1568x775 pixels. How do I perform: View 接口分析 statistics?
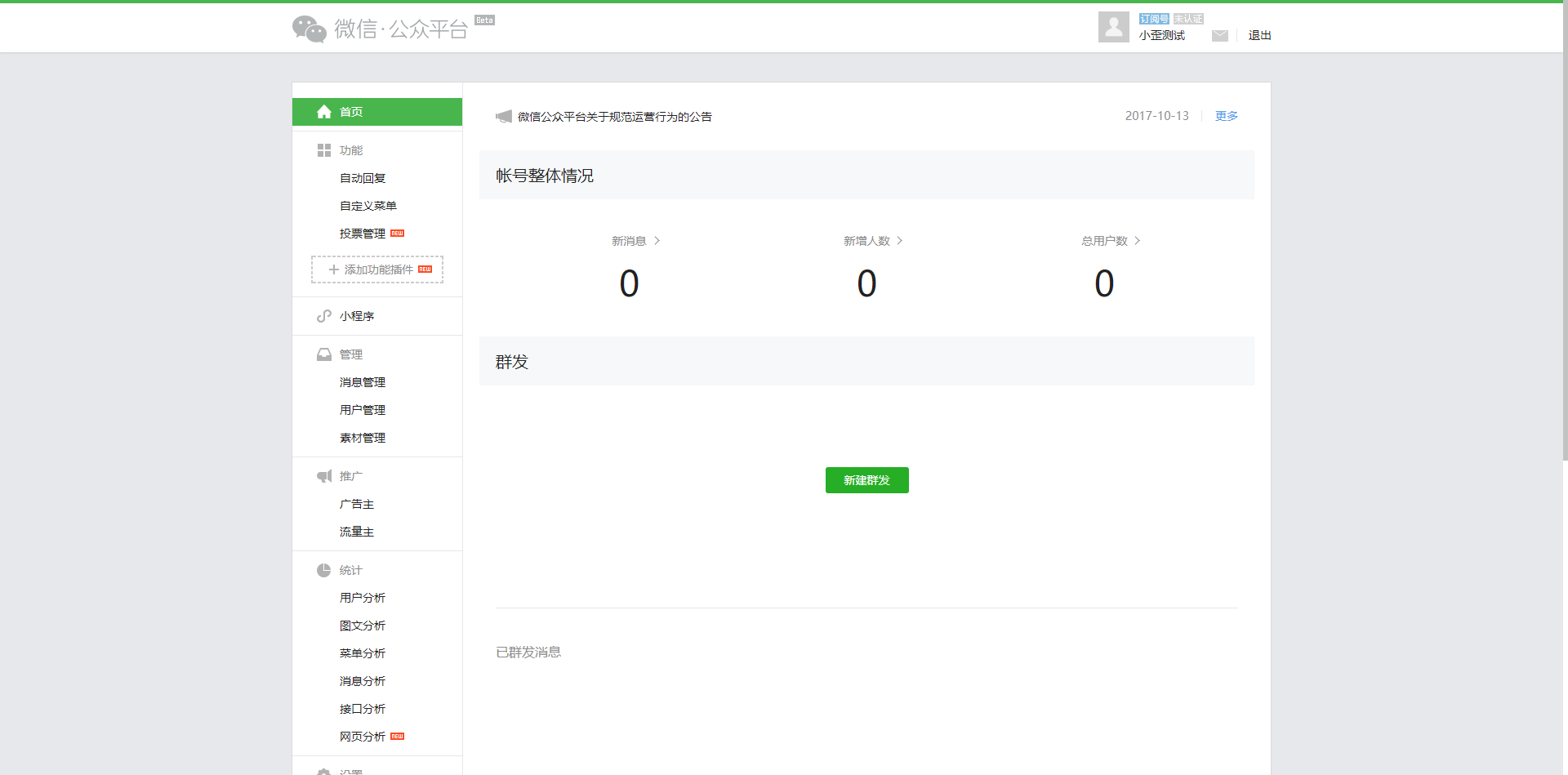pos(363,709)
